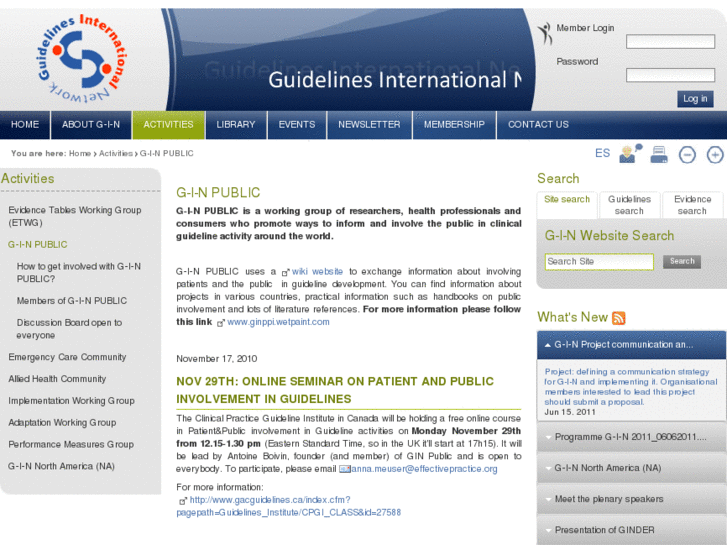Open the Project communication strategy news text
Viewport: 727px width, 545px height.
(x=631, y=387)
